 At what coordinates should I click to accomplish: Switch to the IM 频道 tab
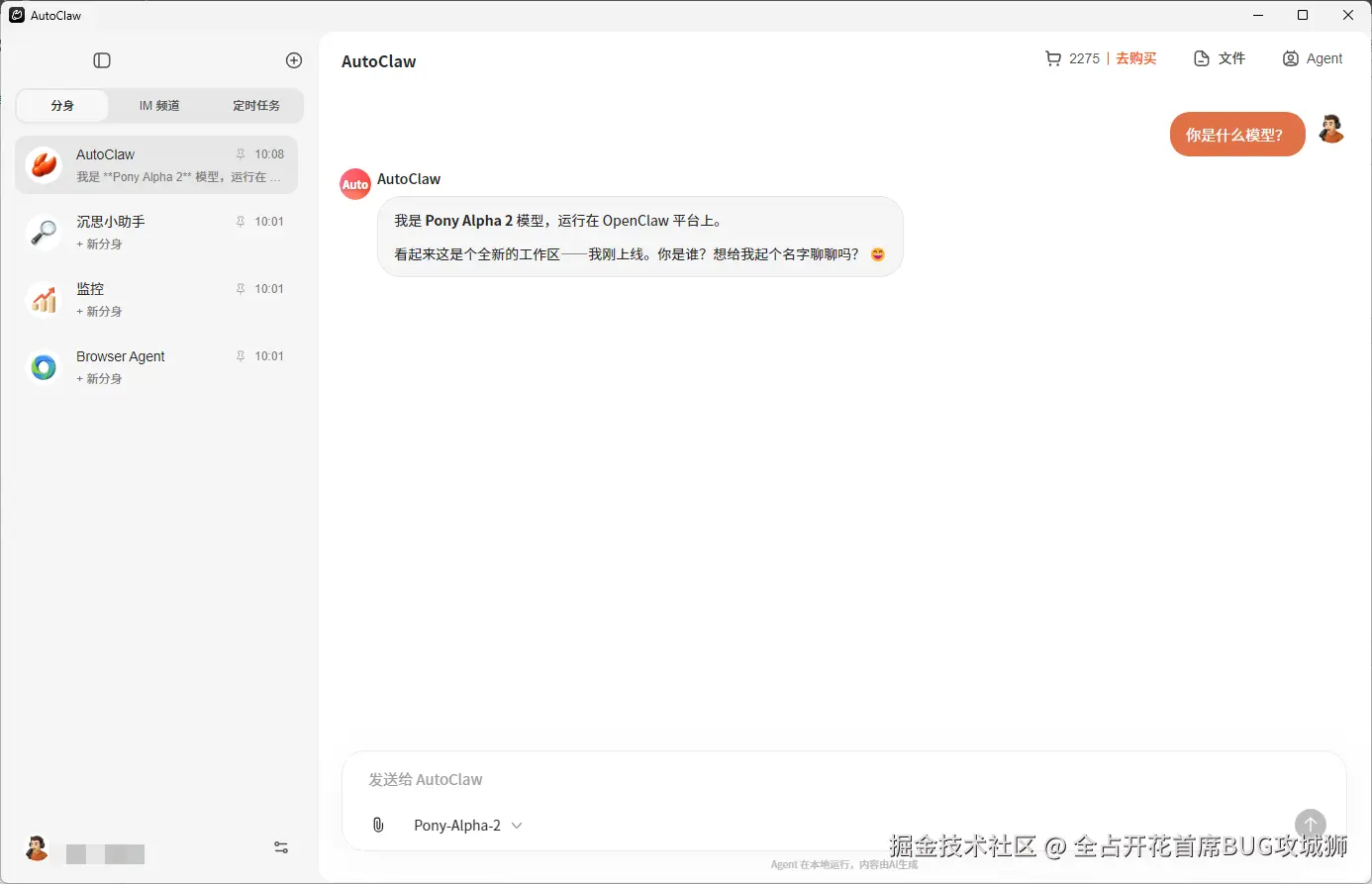tap(158, 105)
